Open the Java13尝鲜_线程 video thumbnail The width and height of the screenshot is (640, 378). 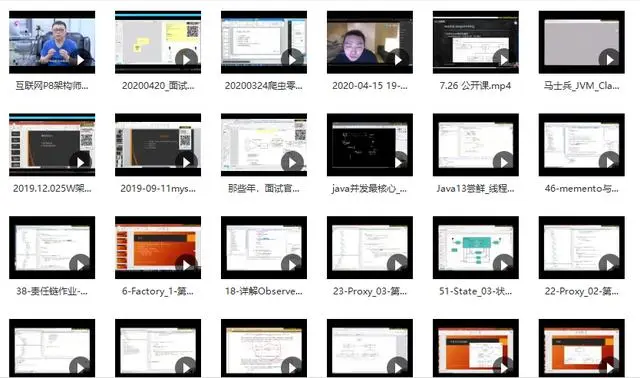(x=476, y=145)
